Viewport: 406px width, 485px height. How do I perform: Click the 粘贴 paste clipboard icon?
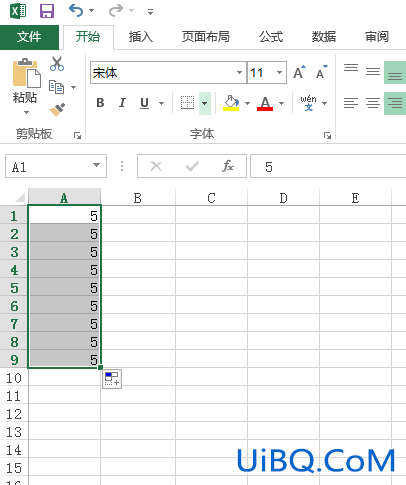pyautogui.click(x=26, y=73)
